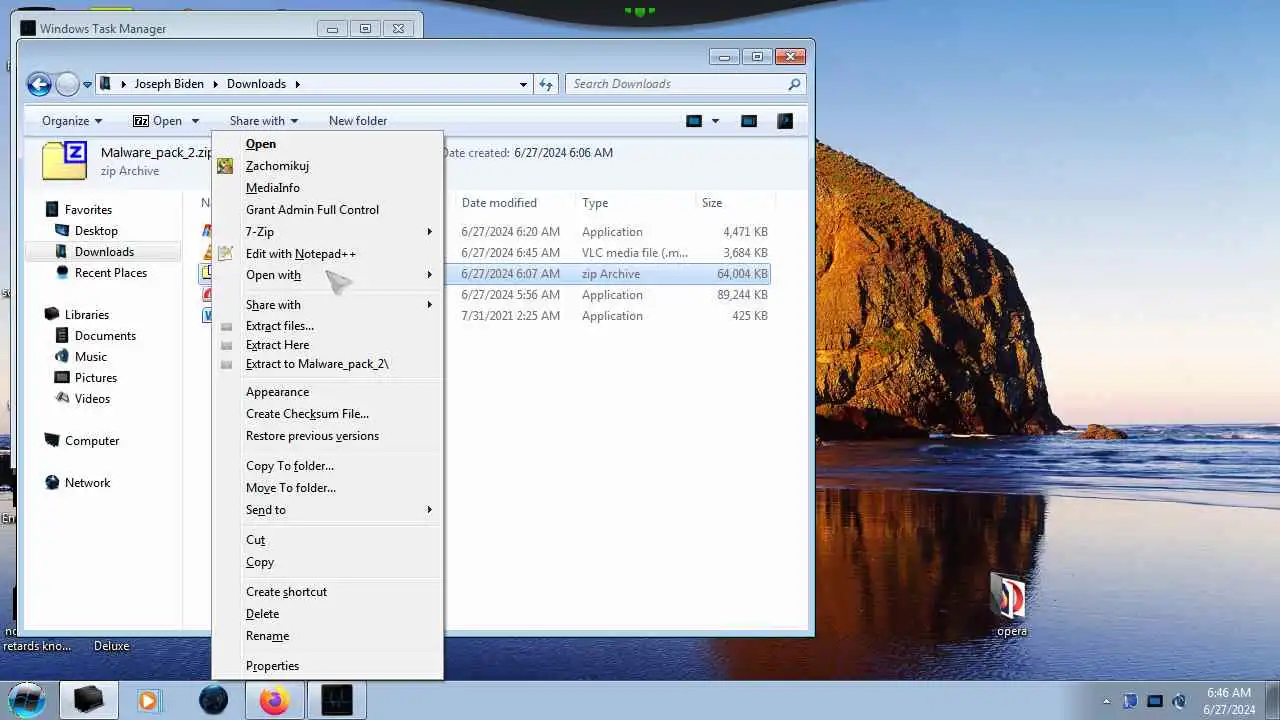1280x720 pixels.
Task: Open the recent locations arrow beside the forward button
Action: pos(88,84)
